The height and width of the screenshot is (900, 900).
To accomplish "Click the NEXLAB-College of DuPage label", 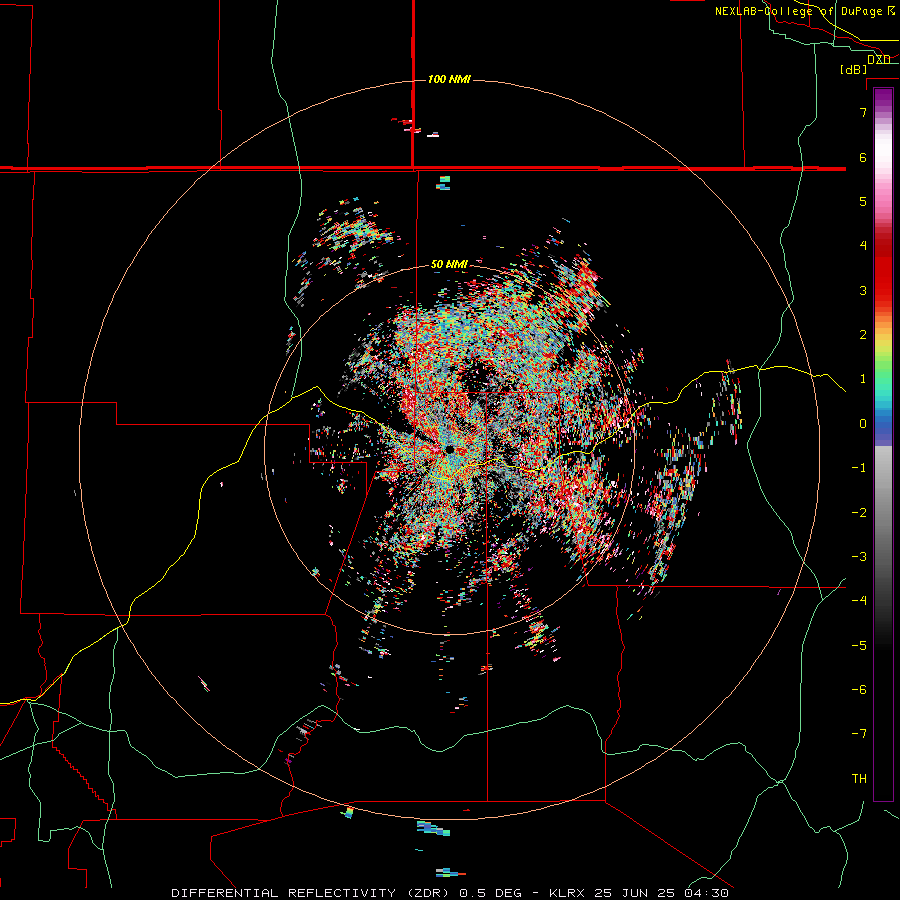I will 805,11.
